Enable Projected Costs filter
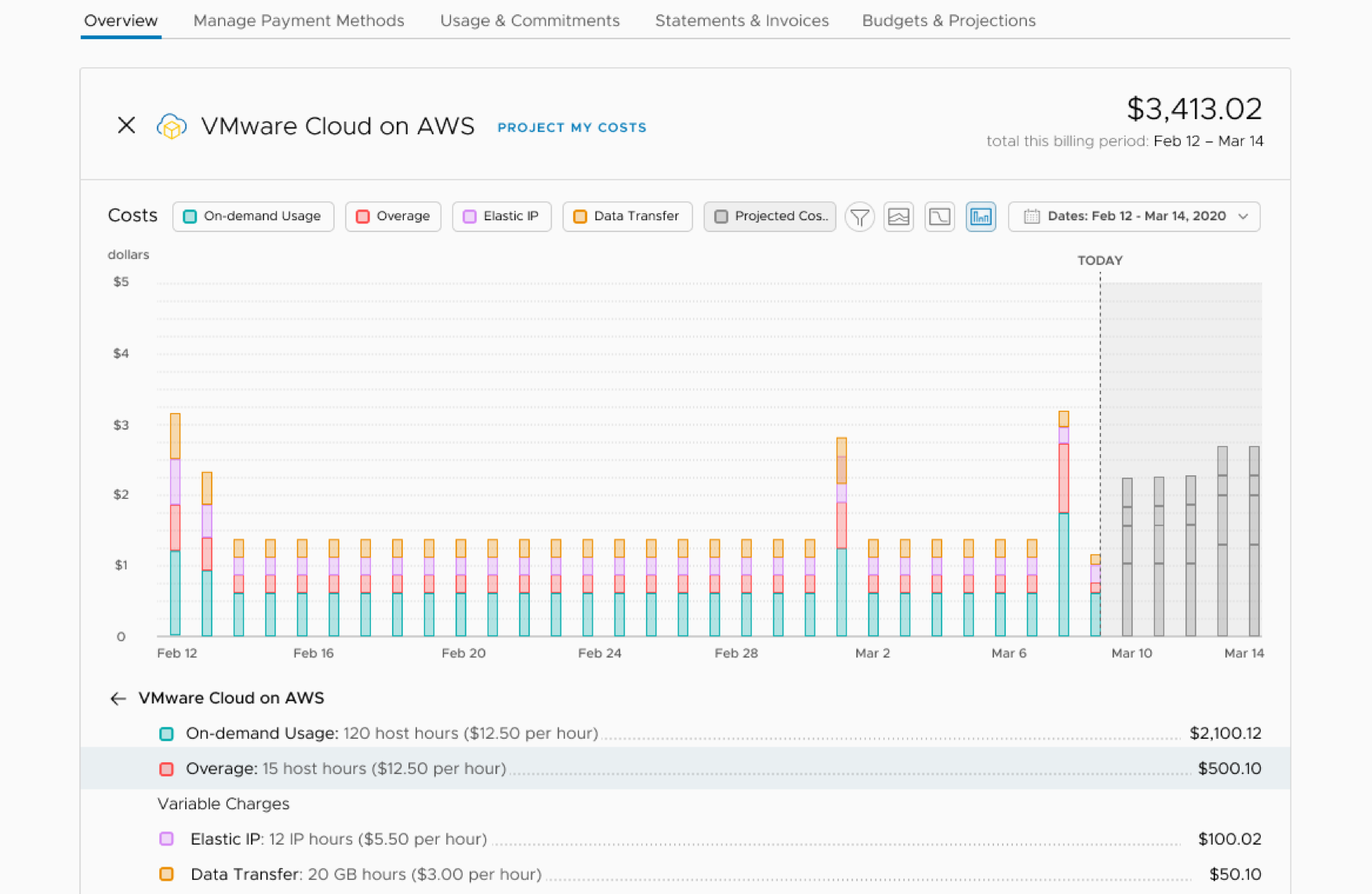 pyautogui.click(x=770, y=216)
